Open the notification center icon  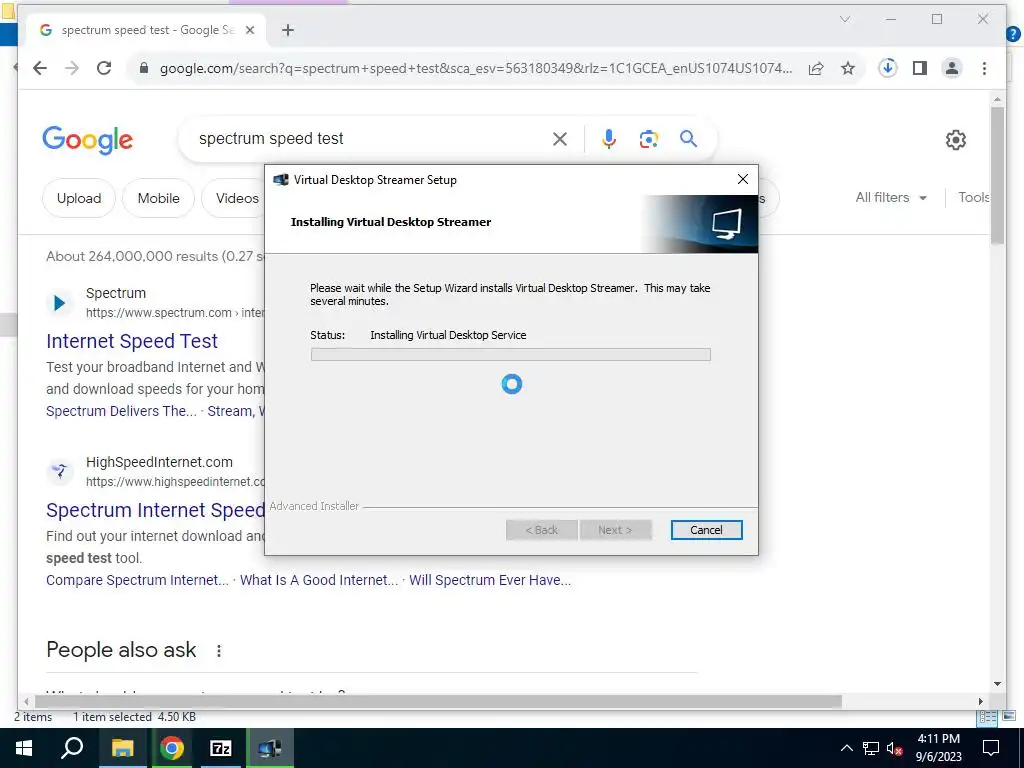click(991, 748)
